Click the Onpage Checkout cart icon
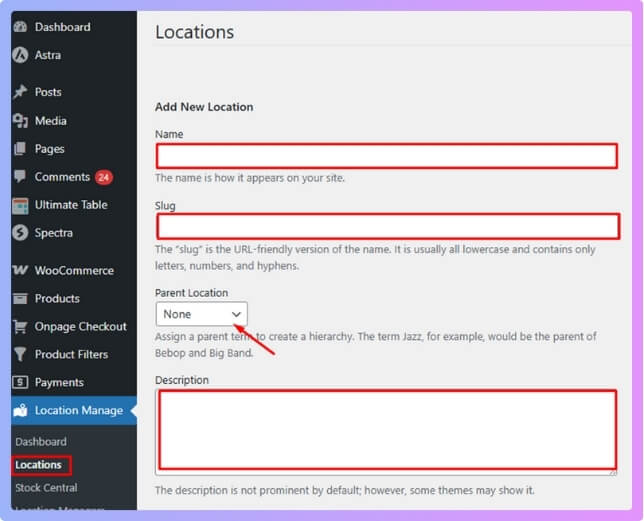The height and width of the screenshot is (521, 644). pyautogui.click(x=20, y=326)
